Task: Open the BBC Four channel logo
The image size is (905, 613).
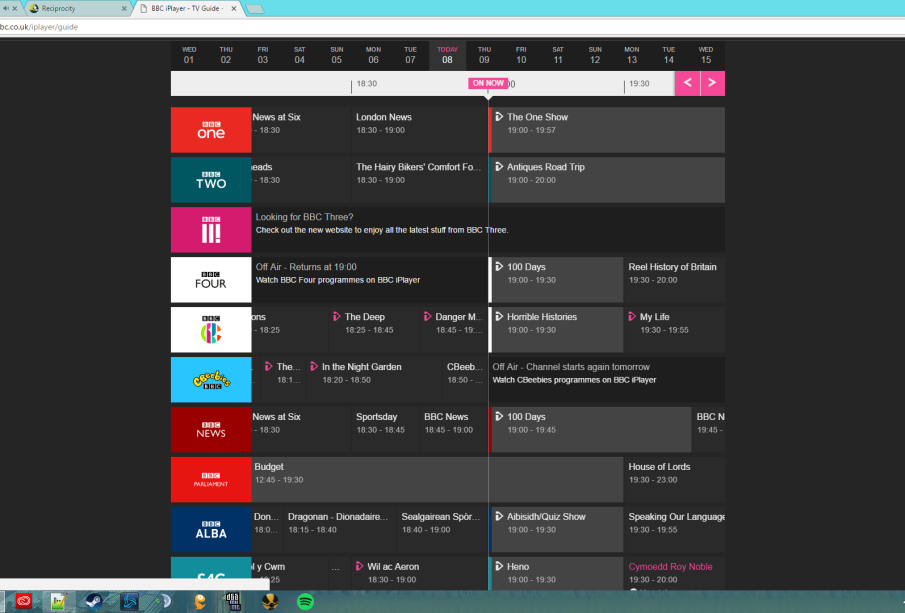Action: (x=211, y=280)
